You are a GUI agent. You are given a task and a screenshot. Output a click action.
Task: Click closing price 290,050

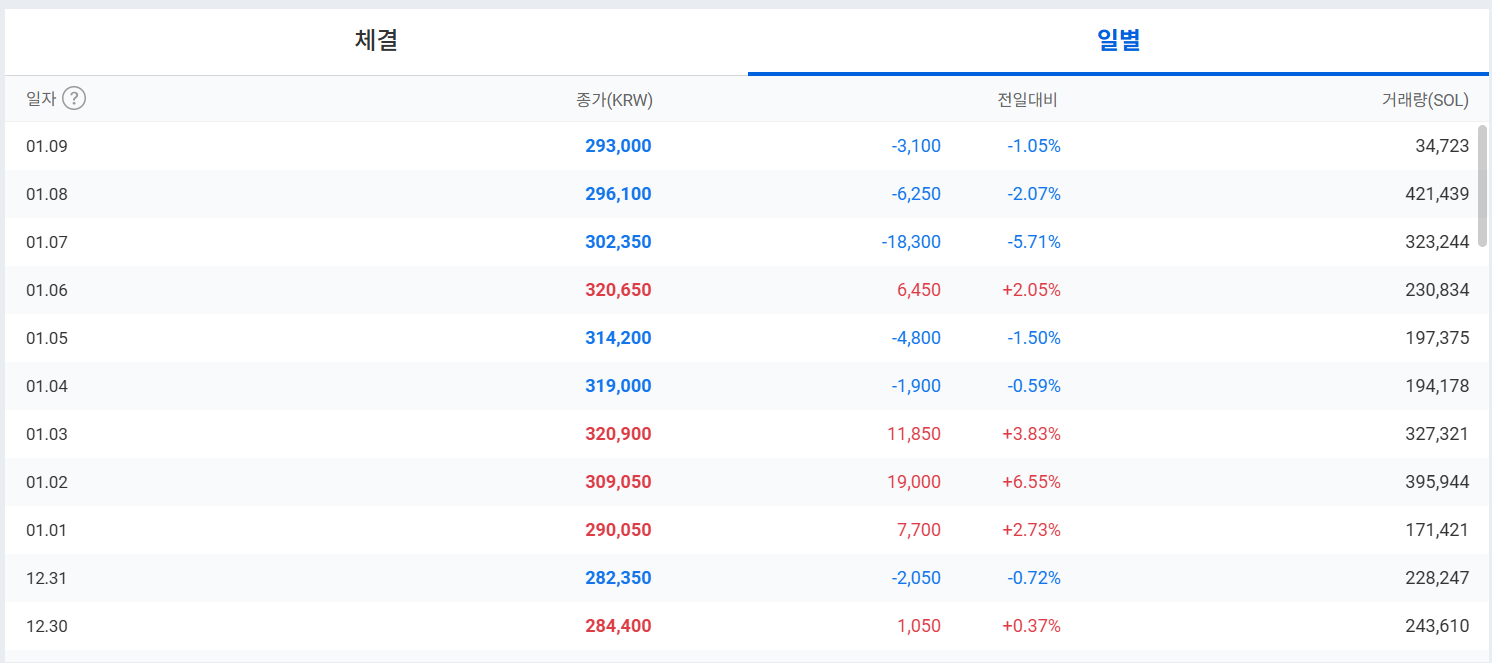click(618, 530)
